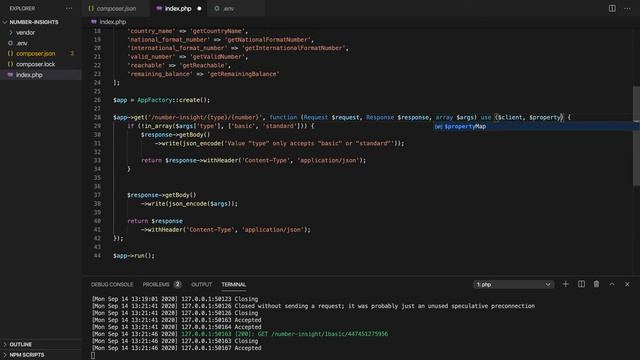Select the TERMINAL panel tab
The height and width of the screenshot is (360, 640).
pos(233,284)
